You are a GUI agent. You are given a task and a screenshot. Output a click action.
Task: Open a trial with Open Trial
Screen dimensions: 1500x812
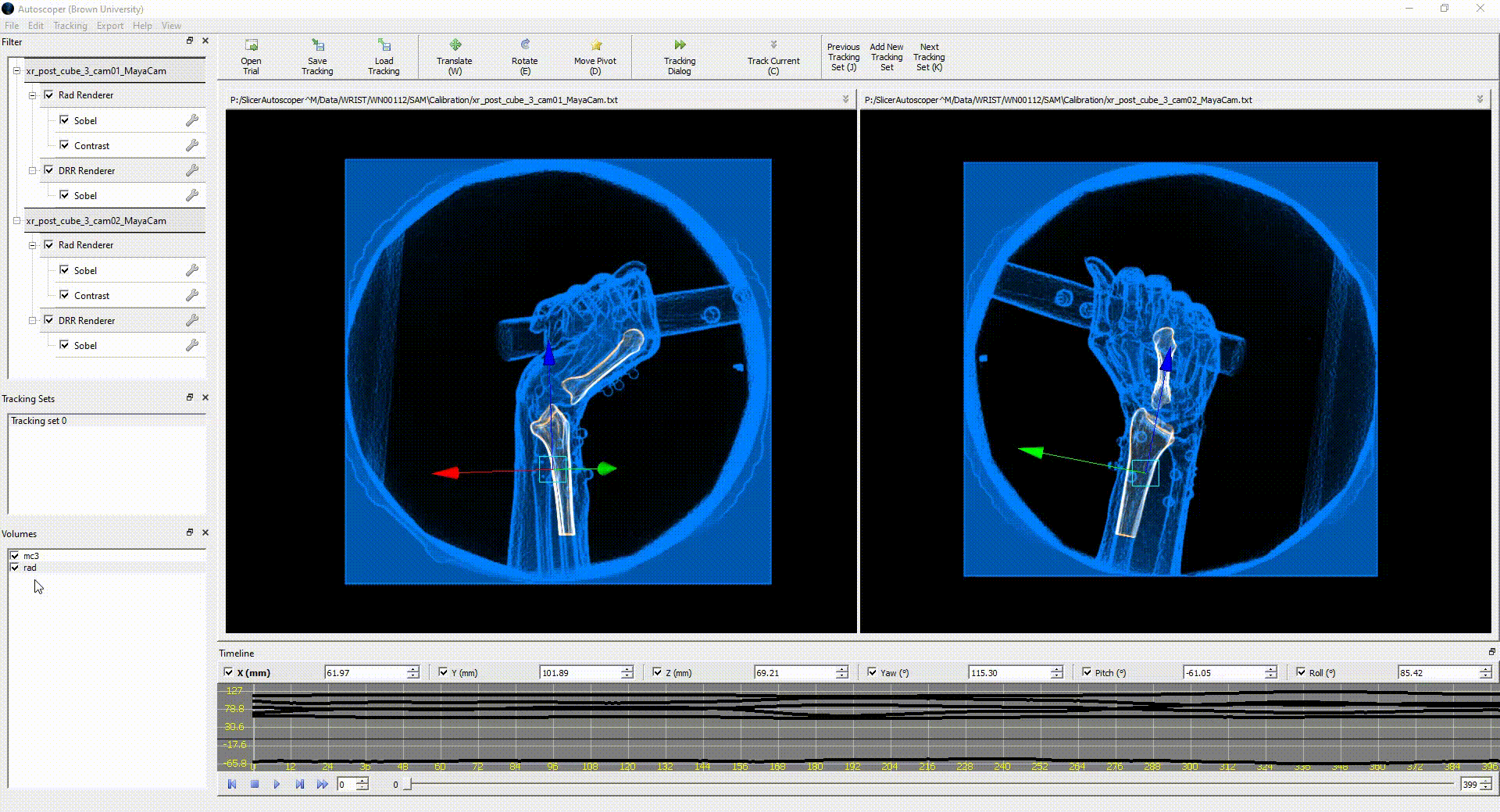(x=251, y=56)
